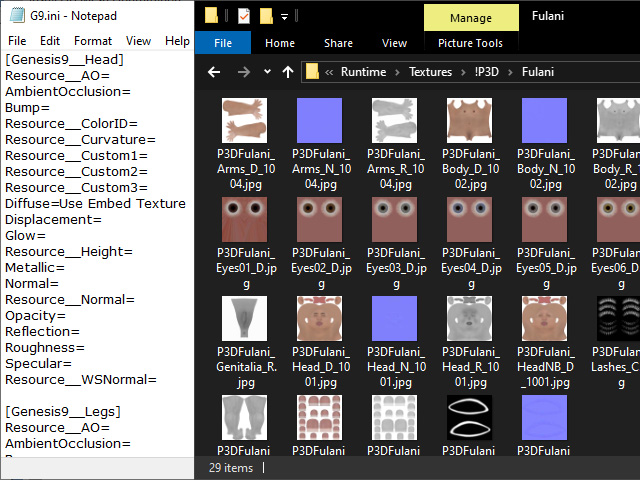Click the Explorer folder icon in quick access toolbar

(211, 16)
